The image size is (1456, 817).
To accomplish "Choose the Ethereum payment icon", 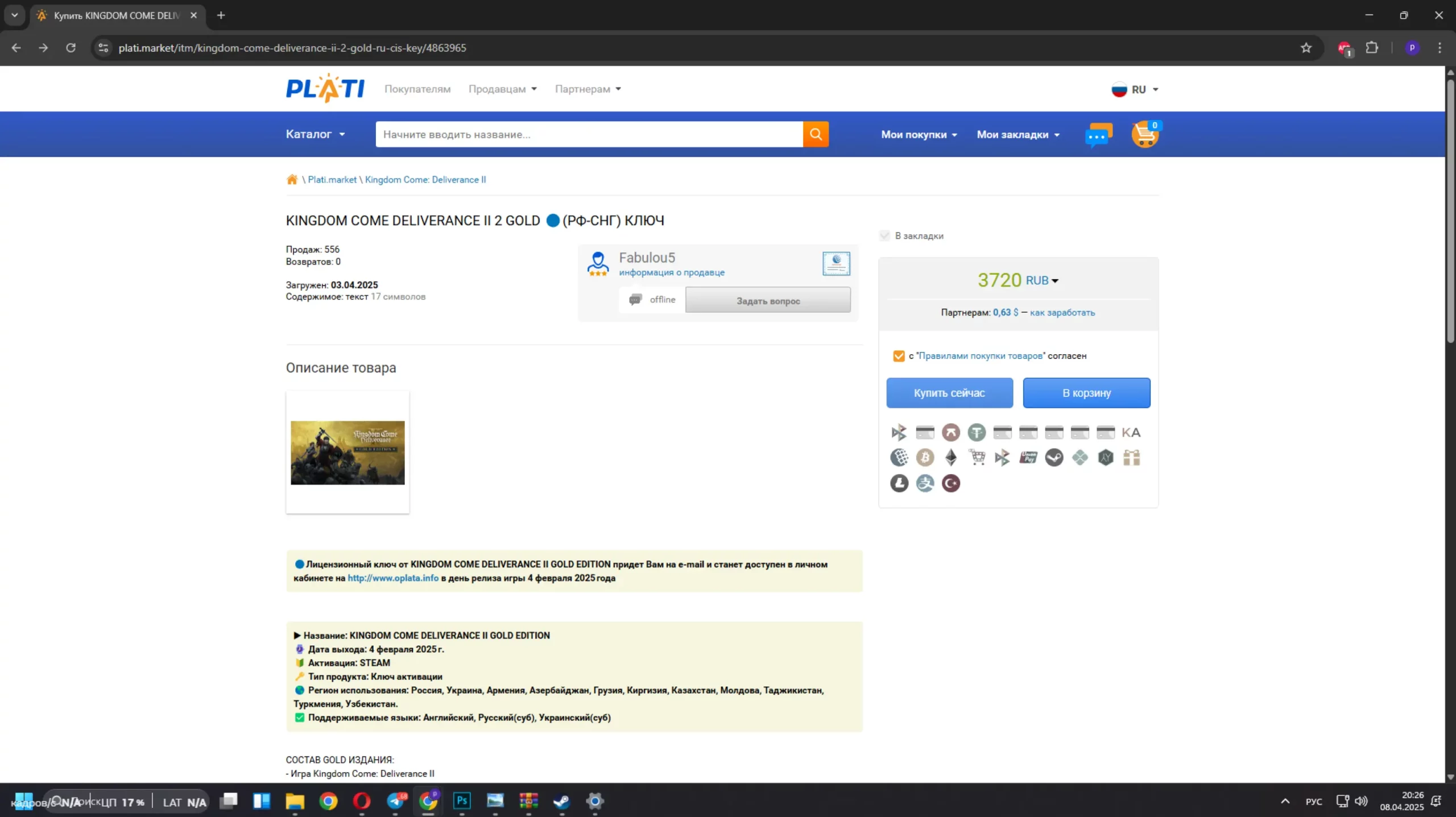I will tap(951, 457).
